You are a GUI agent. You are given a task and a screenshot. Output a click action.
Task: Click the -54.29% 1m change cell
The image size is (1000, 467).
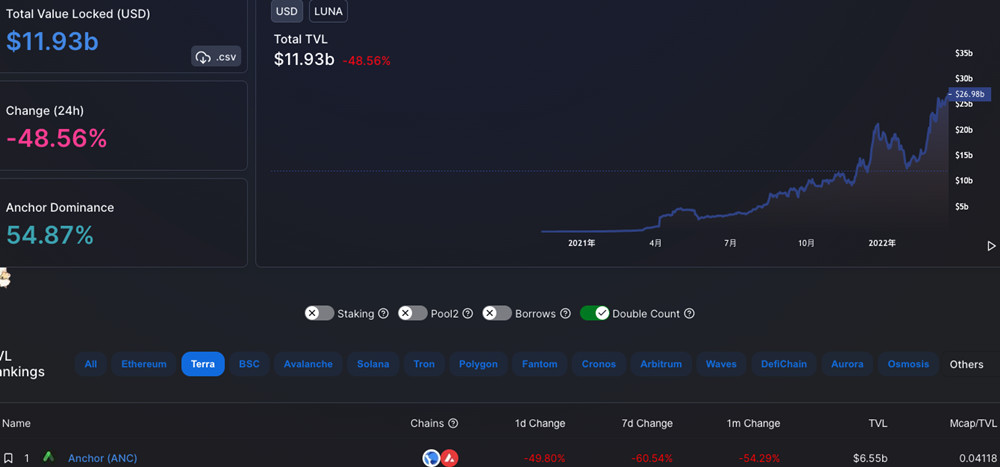click(x=759, y=458)
